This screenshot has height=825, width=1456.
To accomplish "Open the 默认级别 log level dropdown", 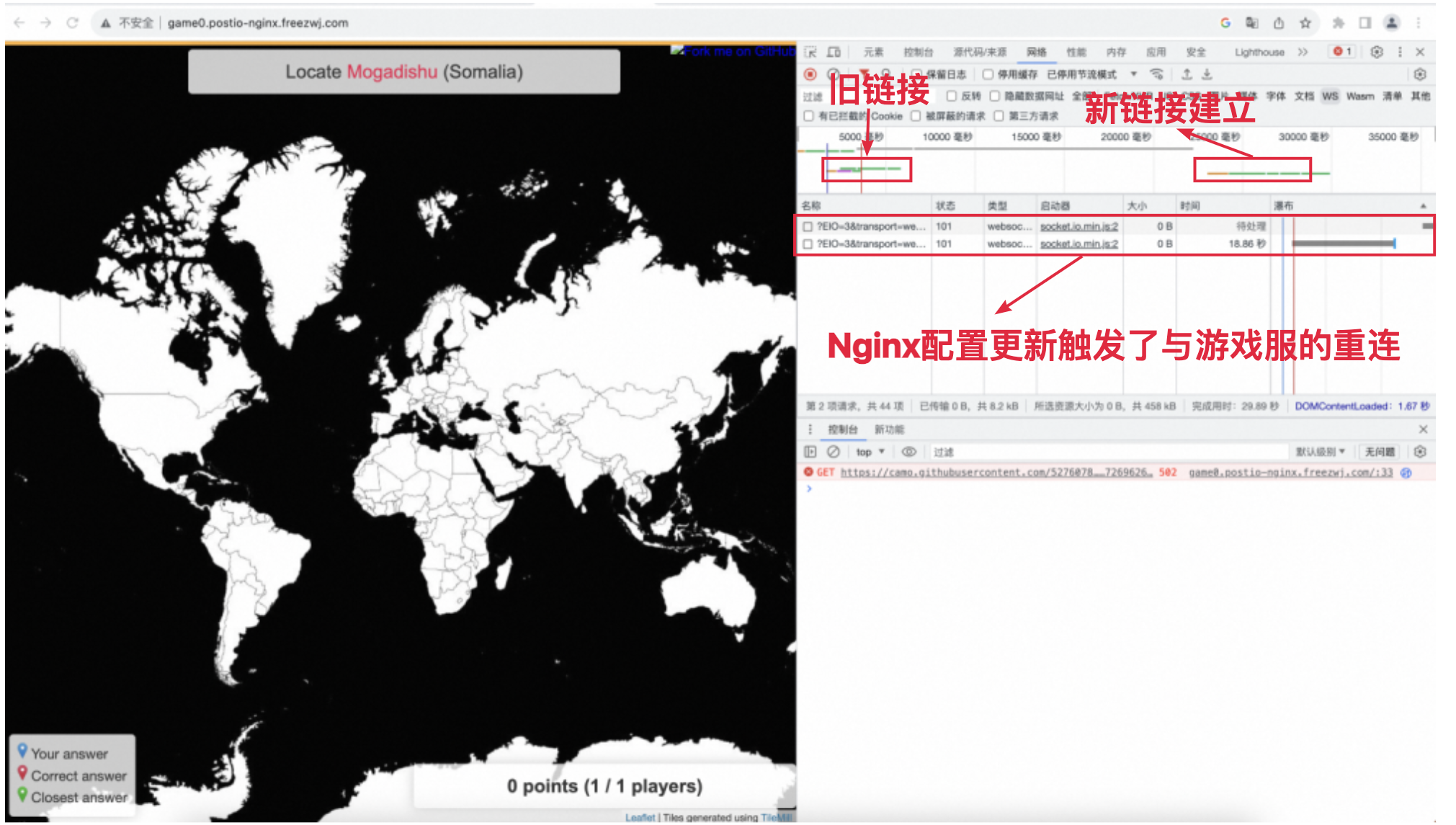I will pos(1320,452).
